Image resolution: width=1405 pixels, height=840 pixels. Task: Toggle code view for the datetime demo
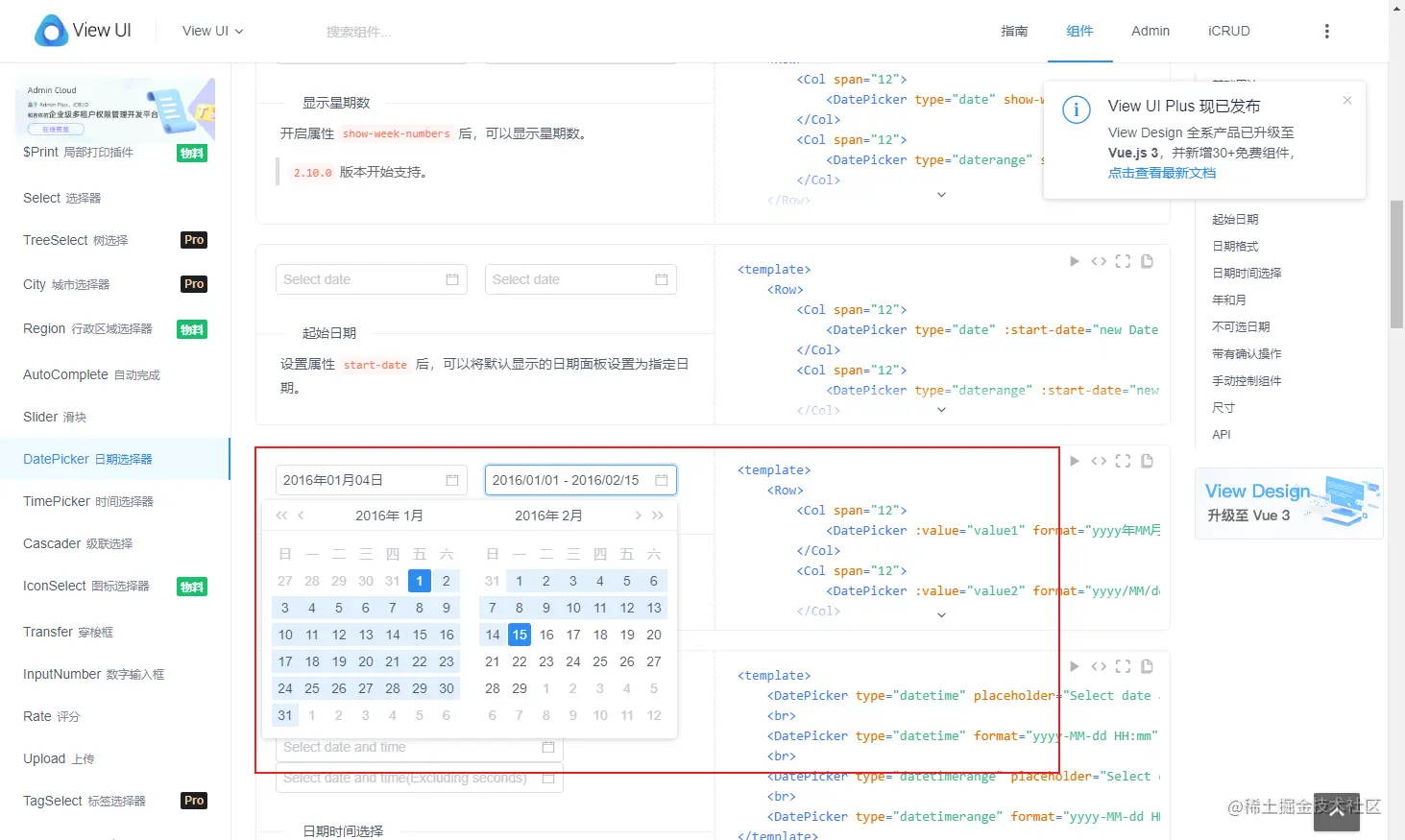pyautogui.click(x=1099, y=666)
